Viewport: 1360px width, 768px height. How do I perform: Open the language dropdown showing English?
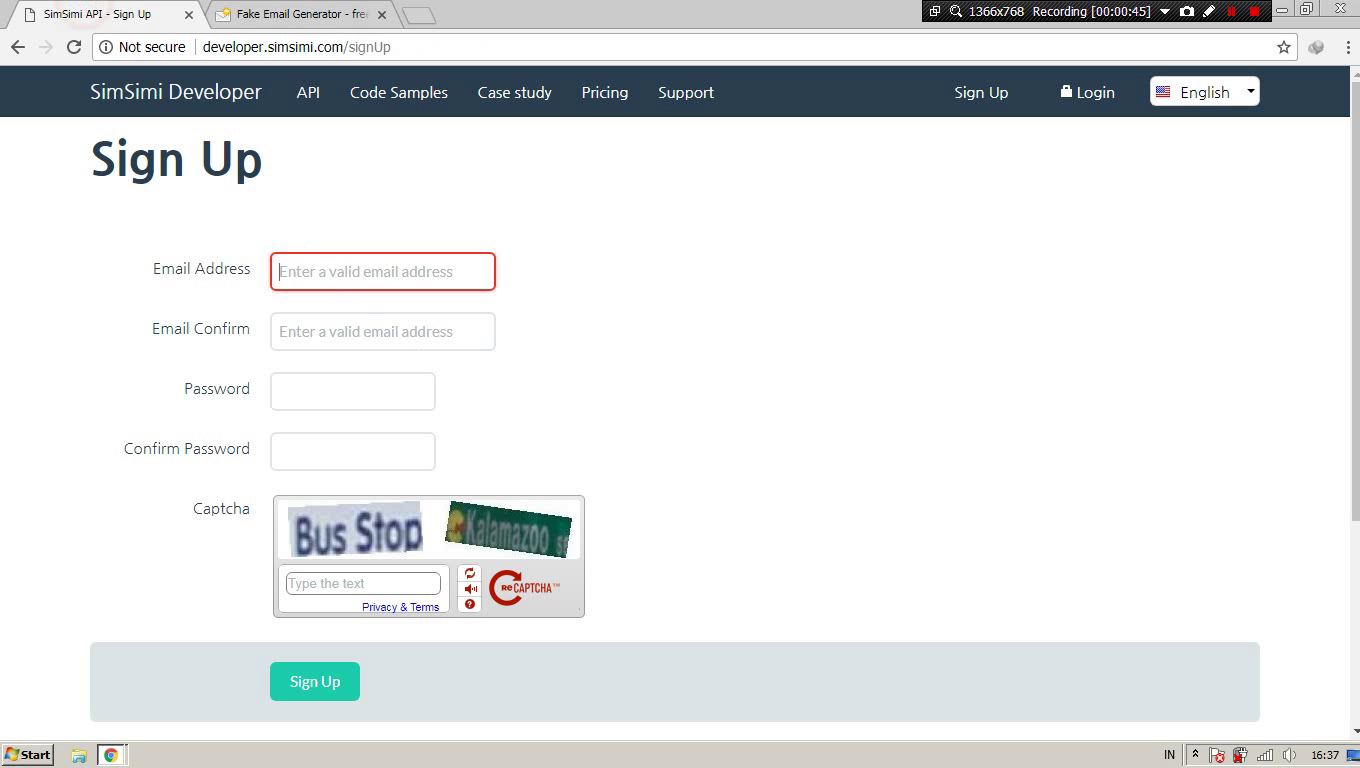(x=1205, y=92)
